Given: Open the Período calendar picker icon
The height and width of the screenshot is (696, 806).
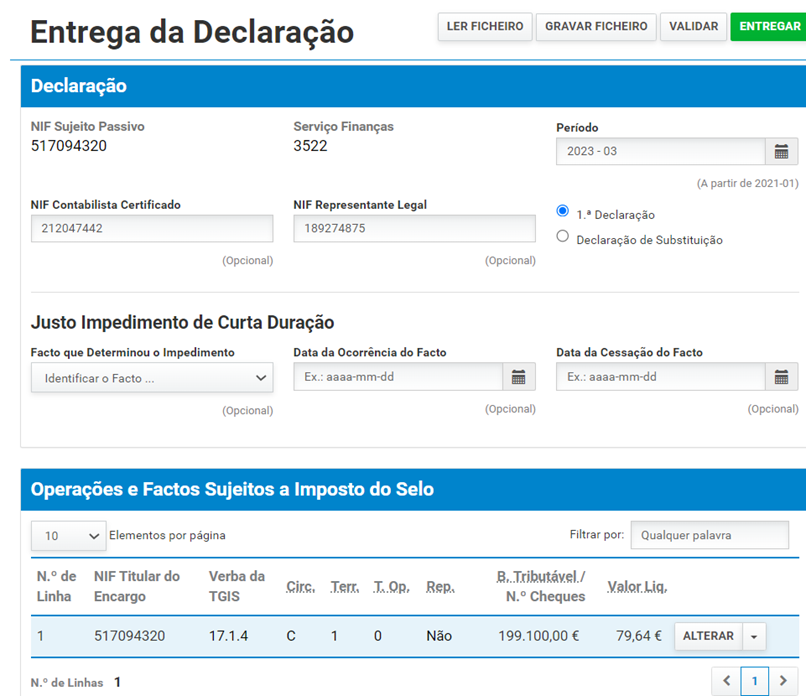Looking at the screenshot, I should click(782, 152).
